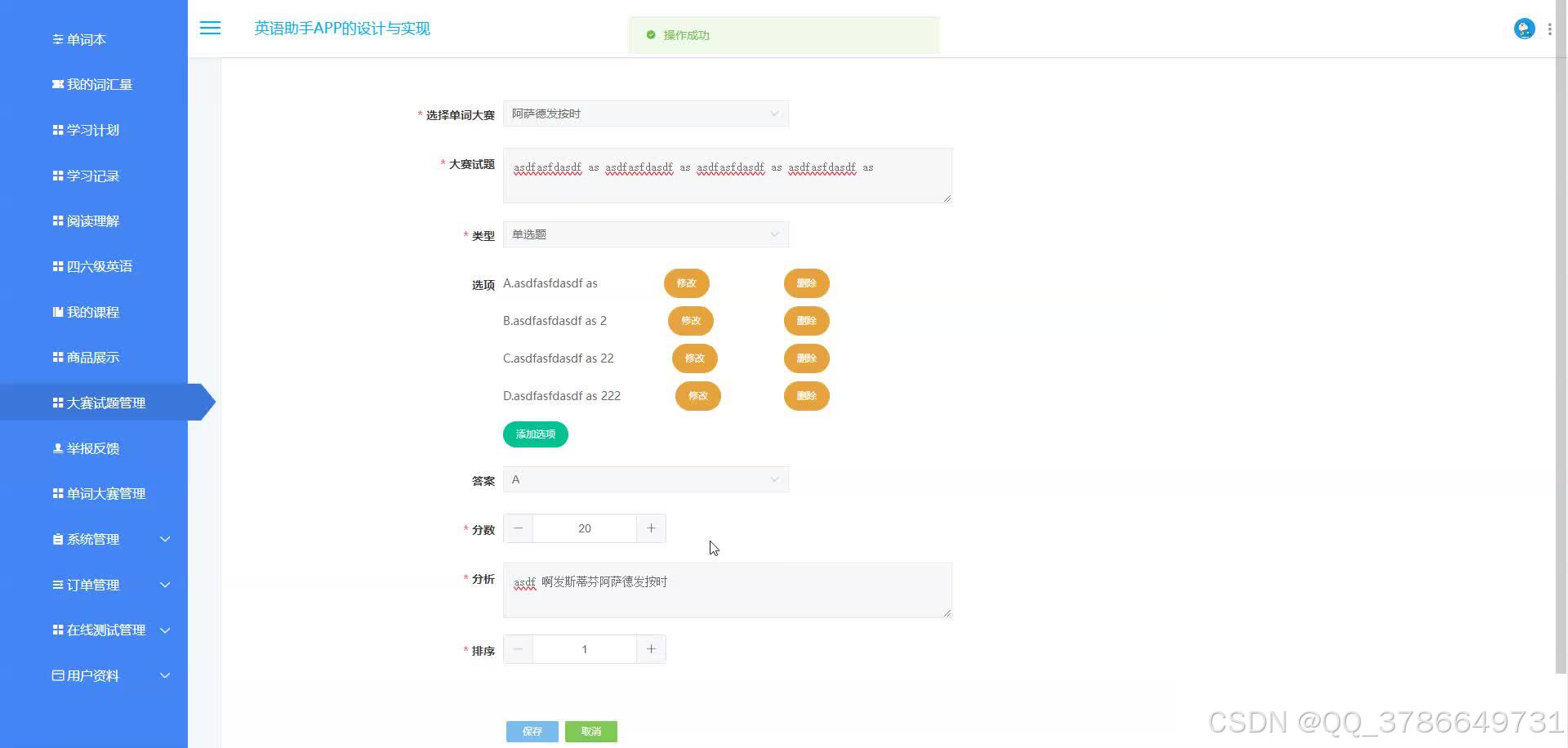
Task: Click 修改 button for option D
Action: (698, 396)
